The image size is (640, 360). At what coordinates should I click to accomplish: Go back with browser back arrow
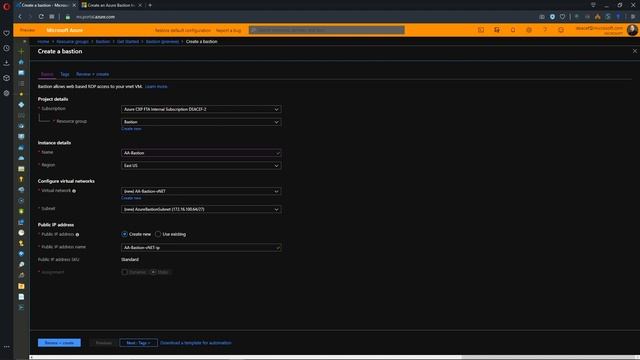pyautogui.click(x=20, y=17)
